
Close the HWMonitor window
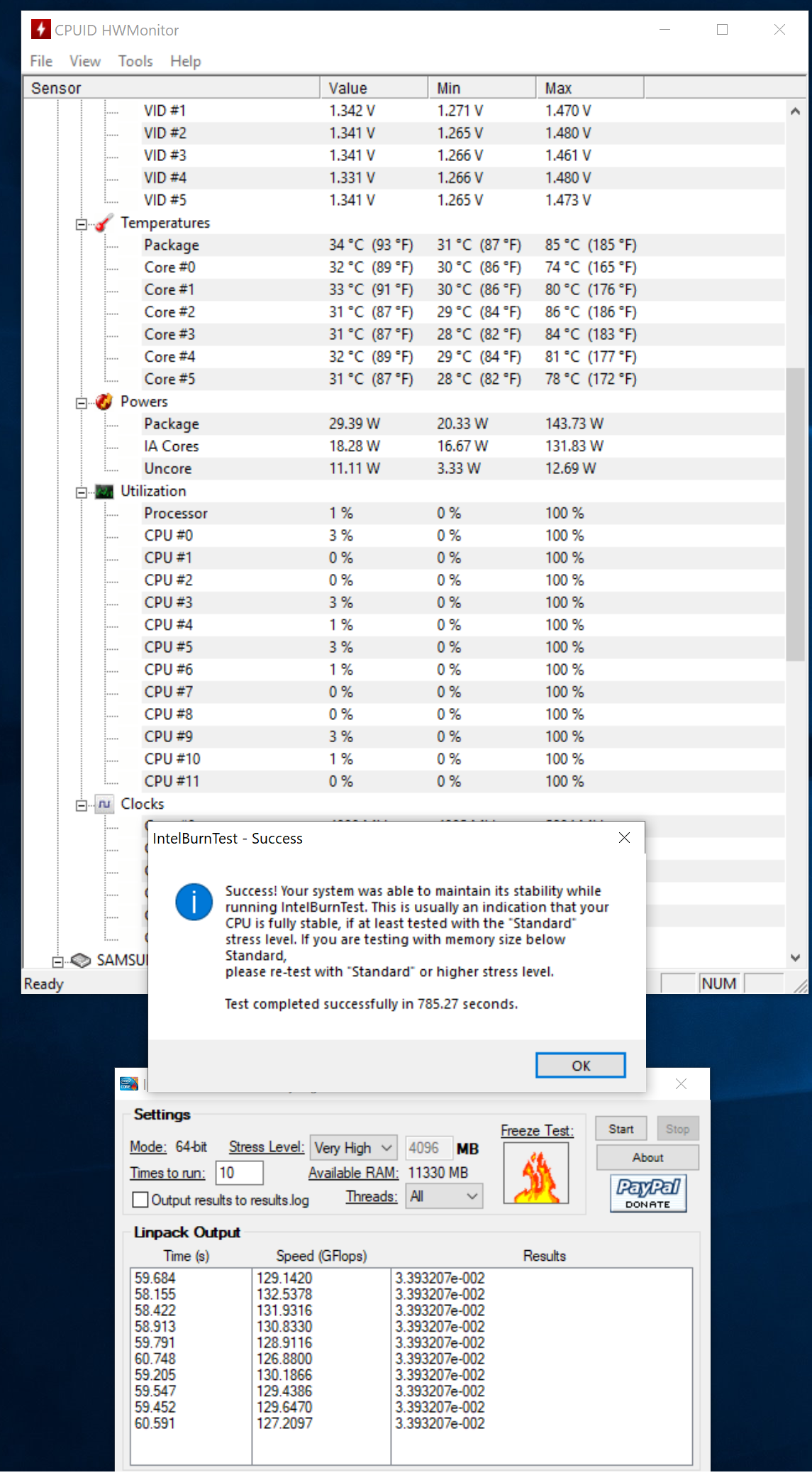point(779,29)
